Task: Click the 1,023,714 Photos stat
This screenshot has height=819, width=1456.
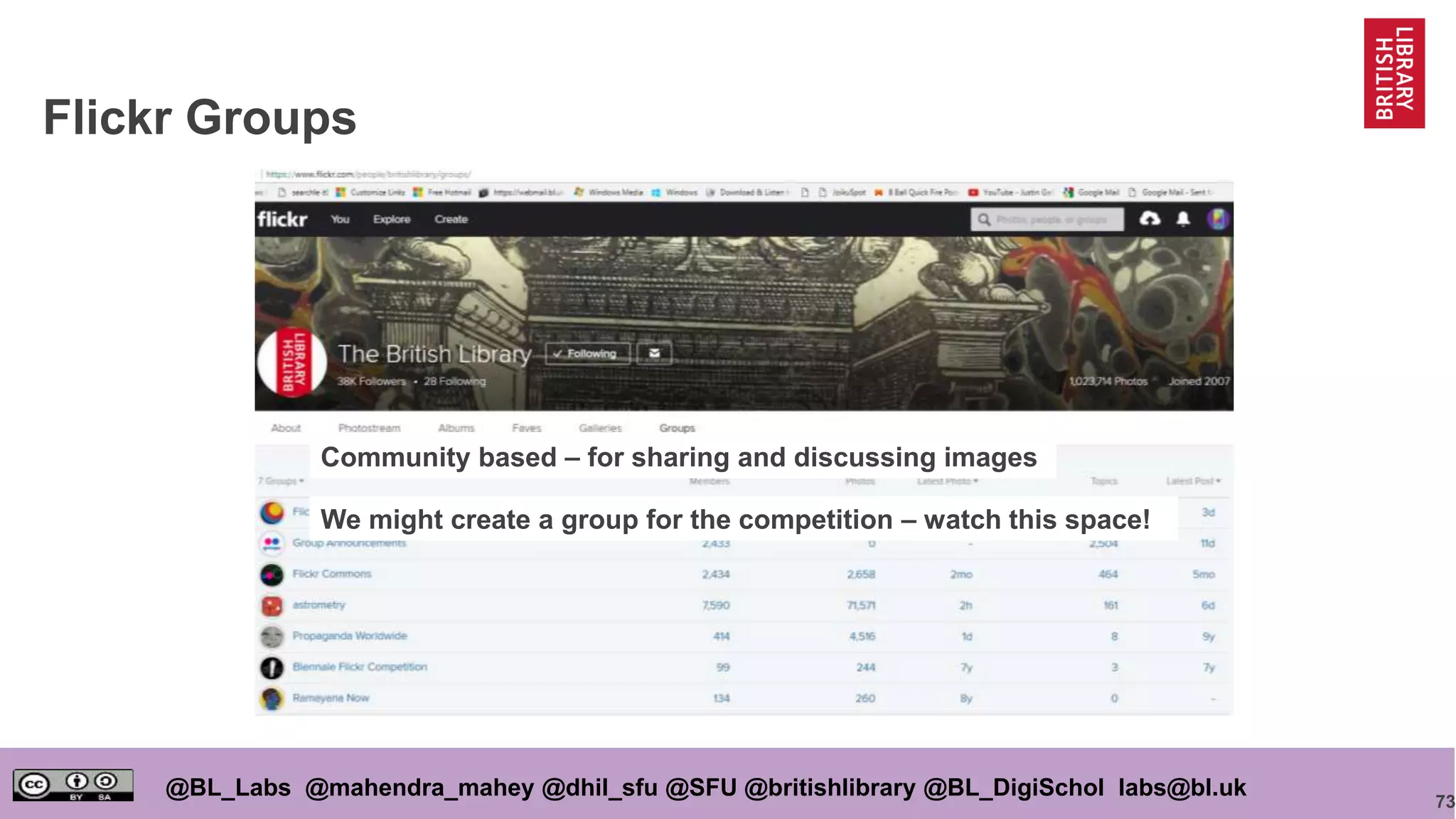Action: [1108, 382]
